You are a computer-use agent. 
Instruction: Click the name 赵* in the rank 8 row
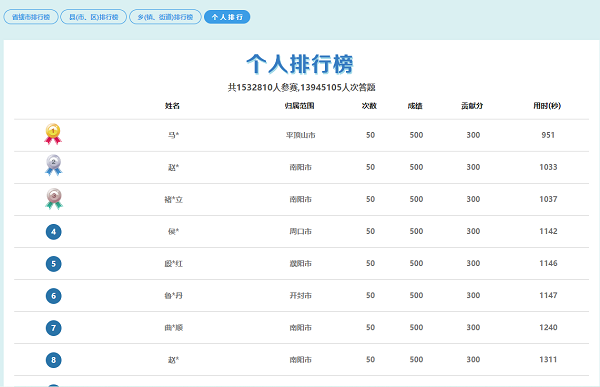174,360
